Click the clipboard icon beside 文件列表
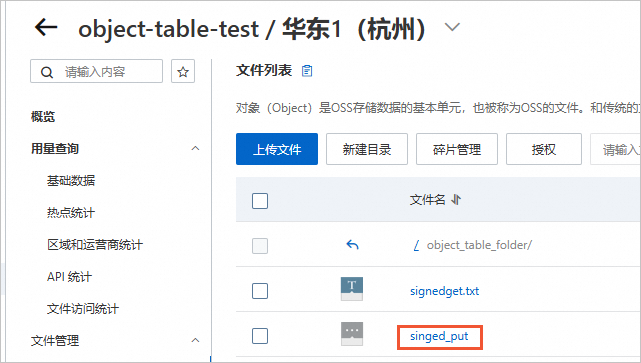Viewport: 641px width, 363px height. pos(307,71)
